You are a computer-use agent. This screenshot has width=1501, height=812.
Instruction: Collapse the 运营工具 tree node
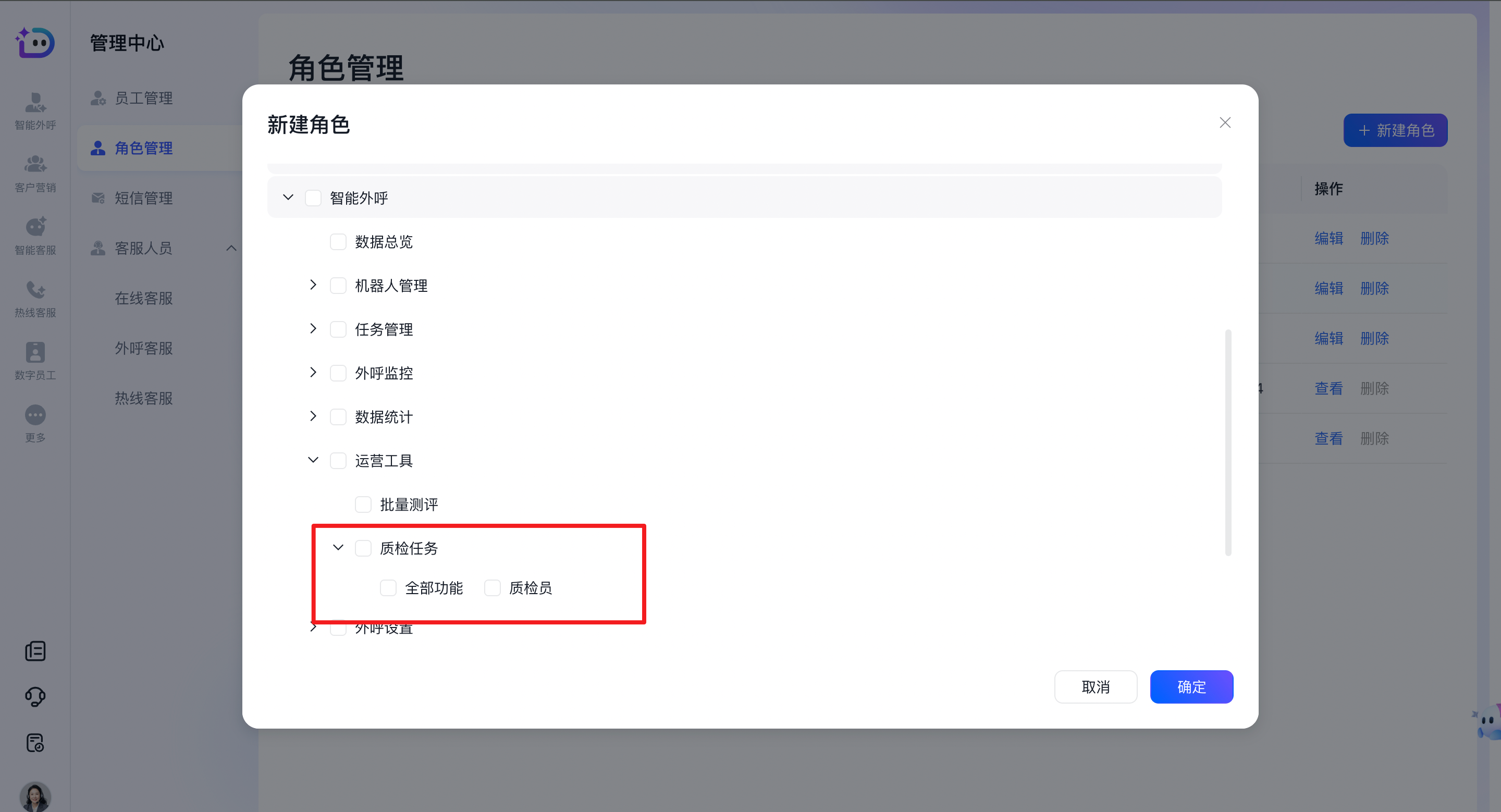[313, 460]
